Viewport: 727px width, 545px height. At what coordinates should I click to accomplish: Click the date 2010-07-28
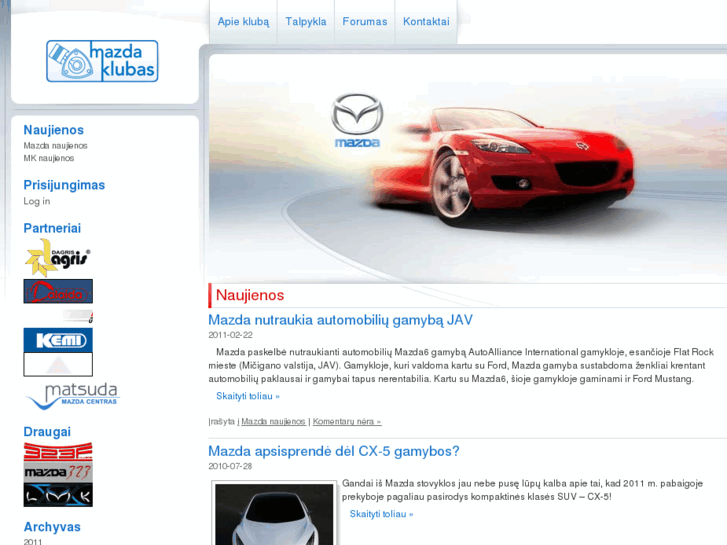click(230, 466)
